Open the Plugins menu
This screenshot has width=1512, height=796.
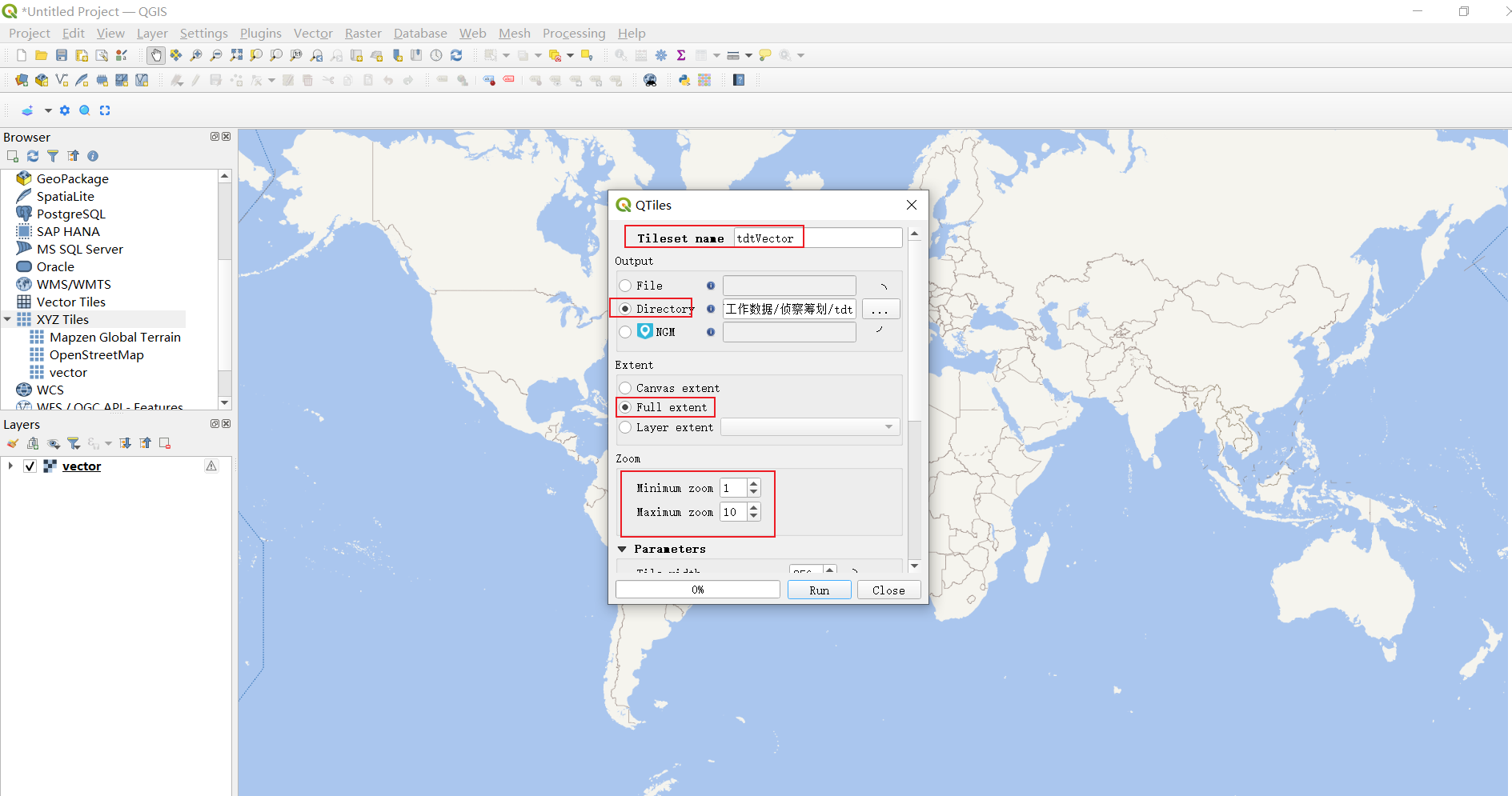coord(261,33)
